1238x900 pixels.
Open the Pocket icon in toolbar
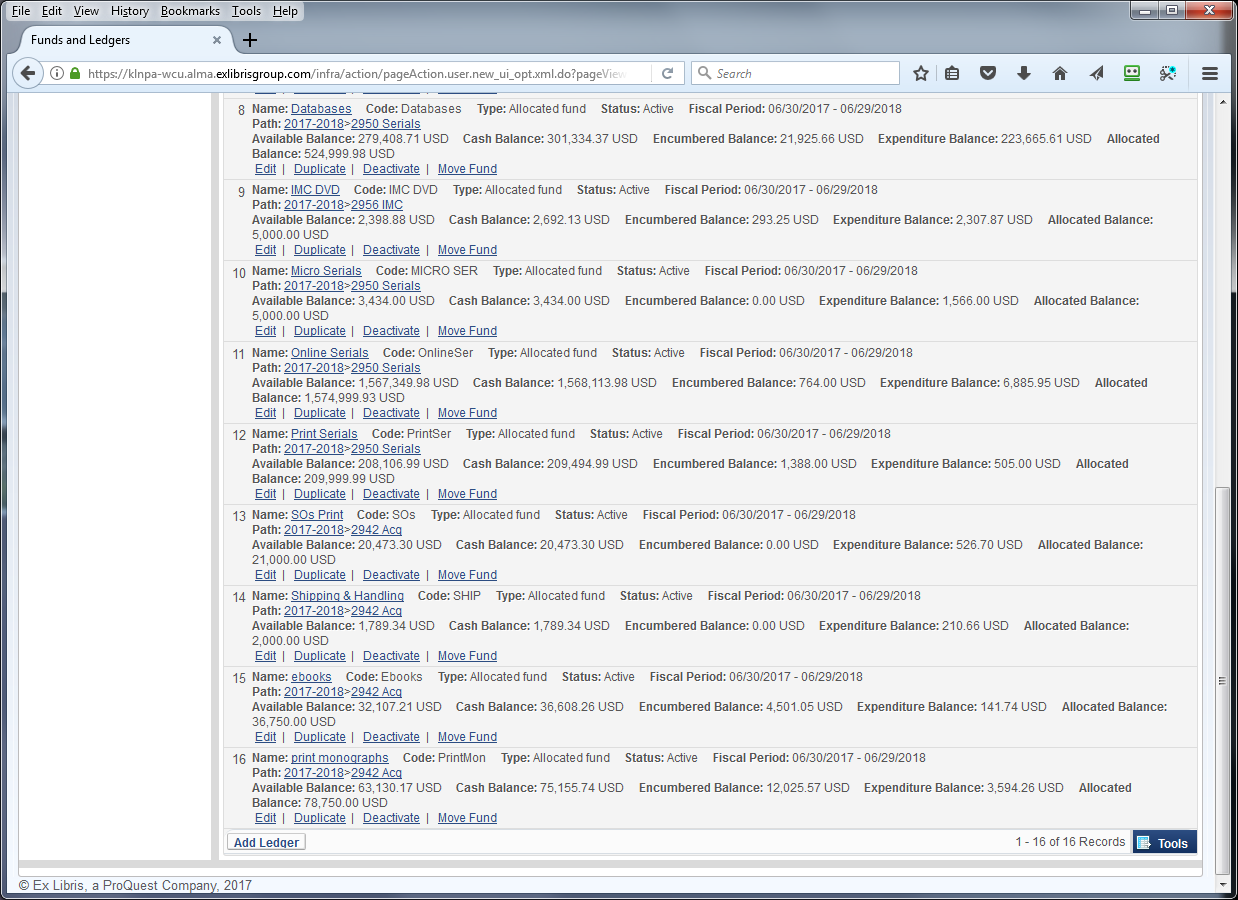point(988,73)
